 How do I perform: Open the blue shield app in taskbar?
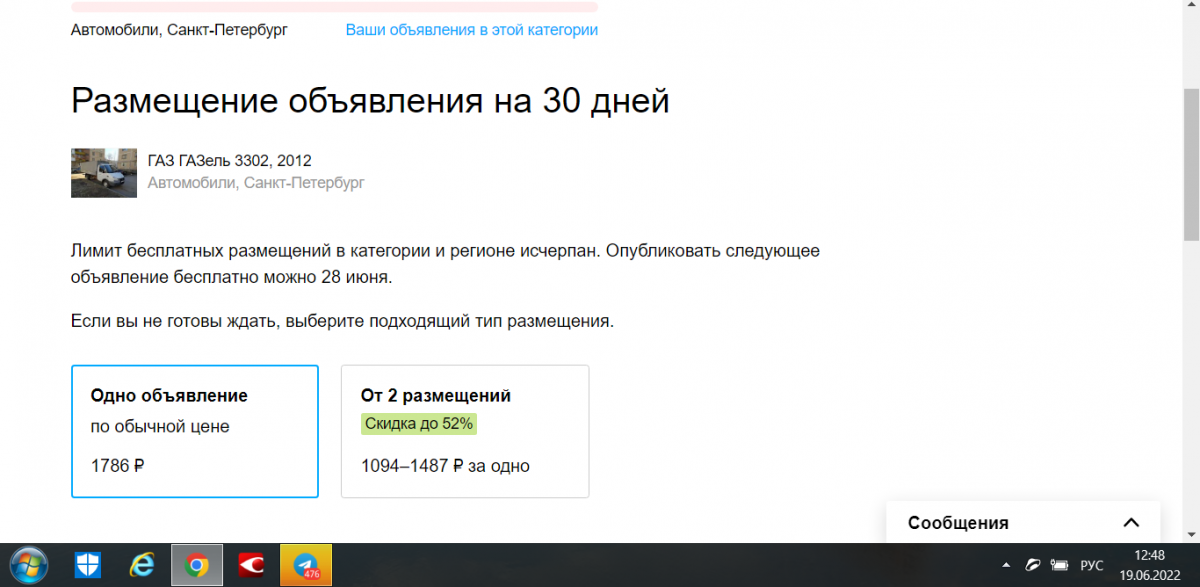pos(89,566)
